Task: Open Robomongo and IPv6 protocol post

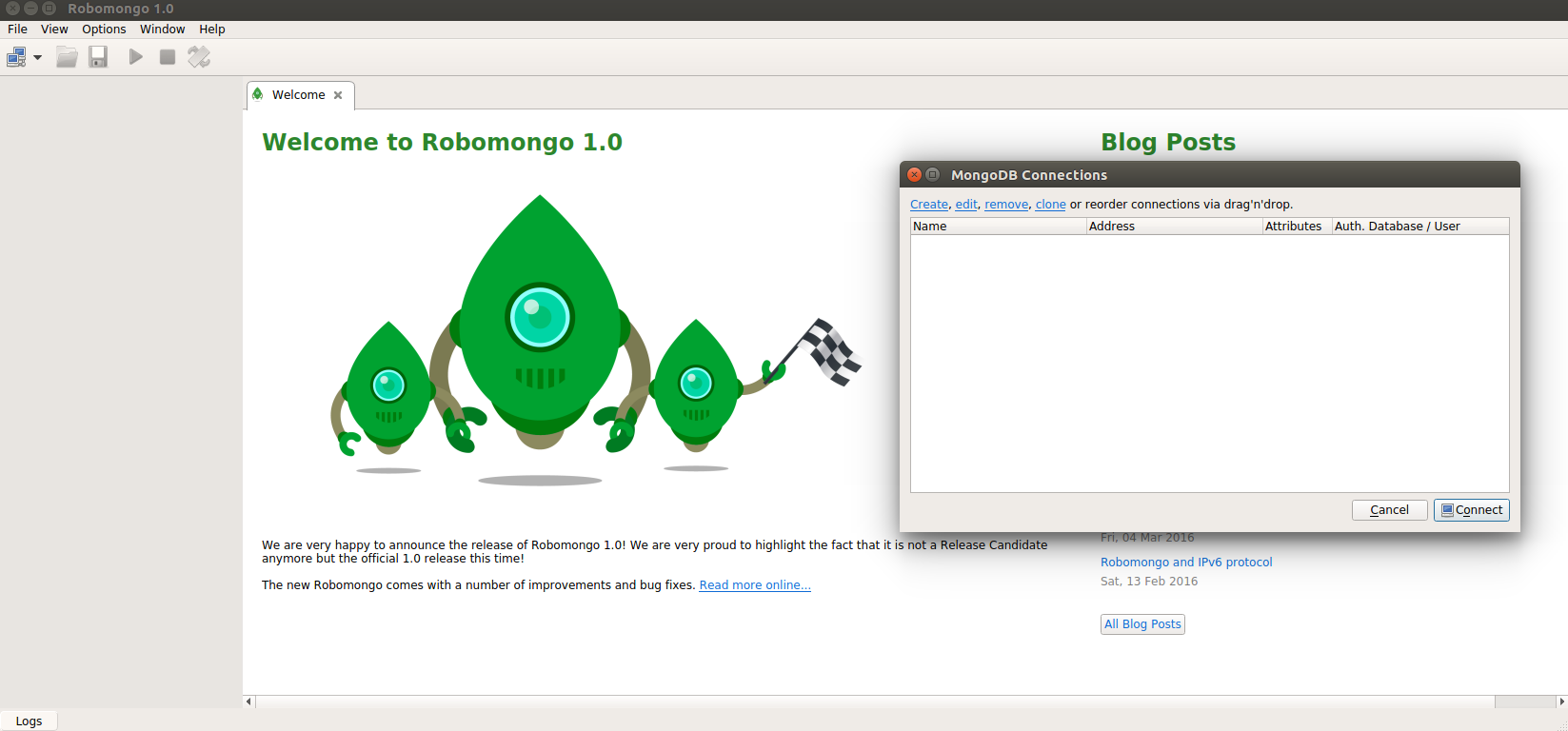Action: tap(1186, 563)
